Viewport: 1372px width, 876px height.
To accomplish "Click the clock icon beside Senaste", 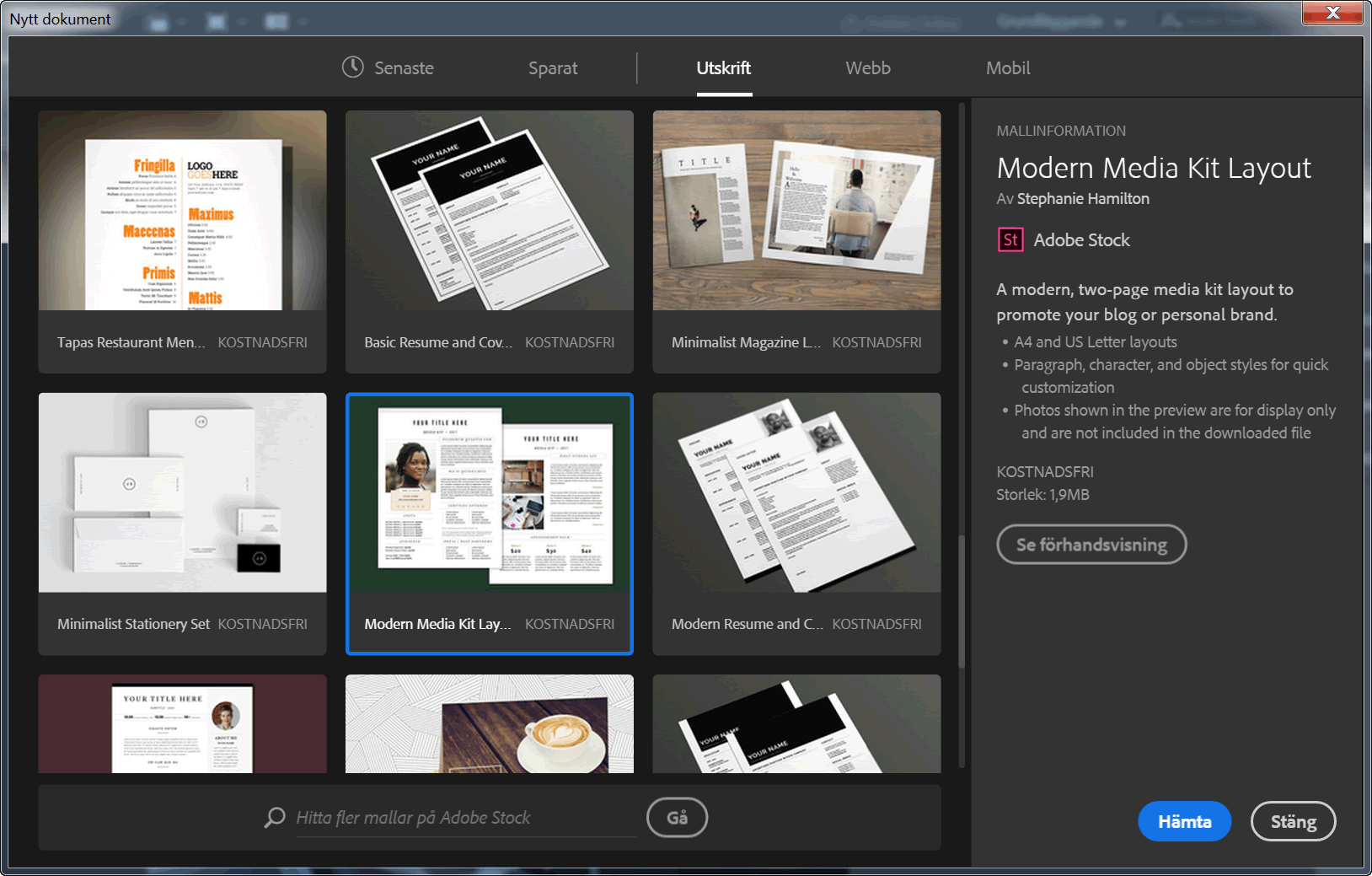I will (x=352, y=67).
